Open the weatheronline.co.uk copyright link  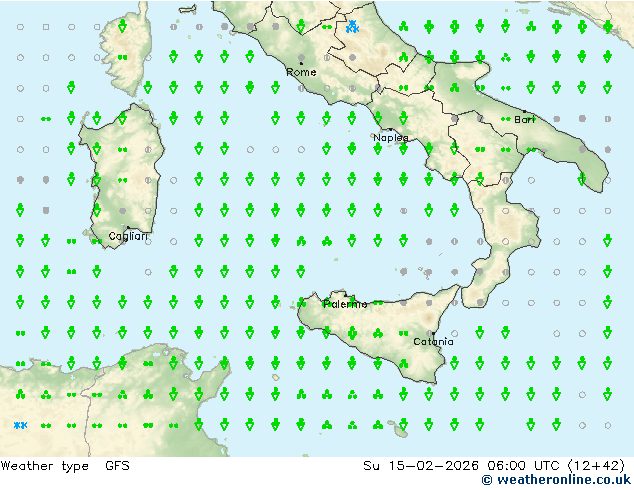556,480
